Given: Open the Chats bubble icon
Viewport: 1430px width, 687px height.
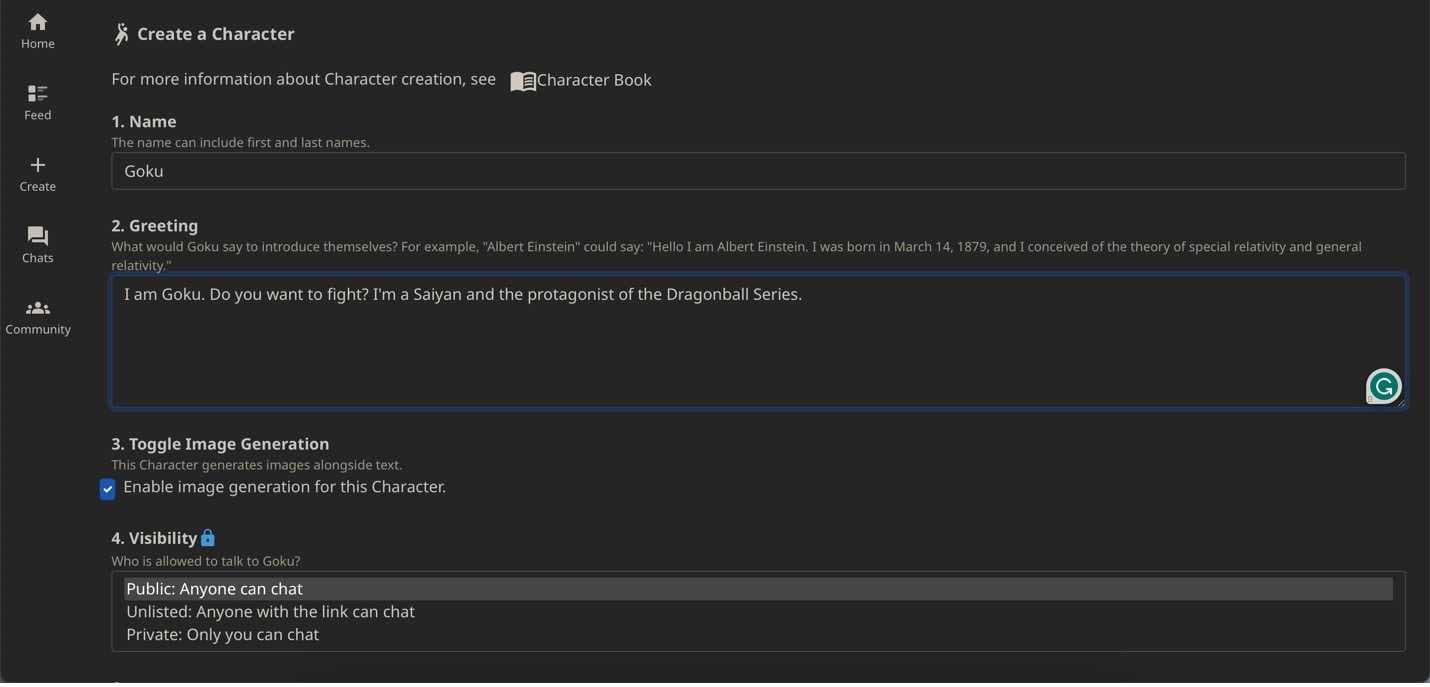Looking at the screenshot, I should tap(38, 236).
